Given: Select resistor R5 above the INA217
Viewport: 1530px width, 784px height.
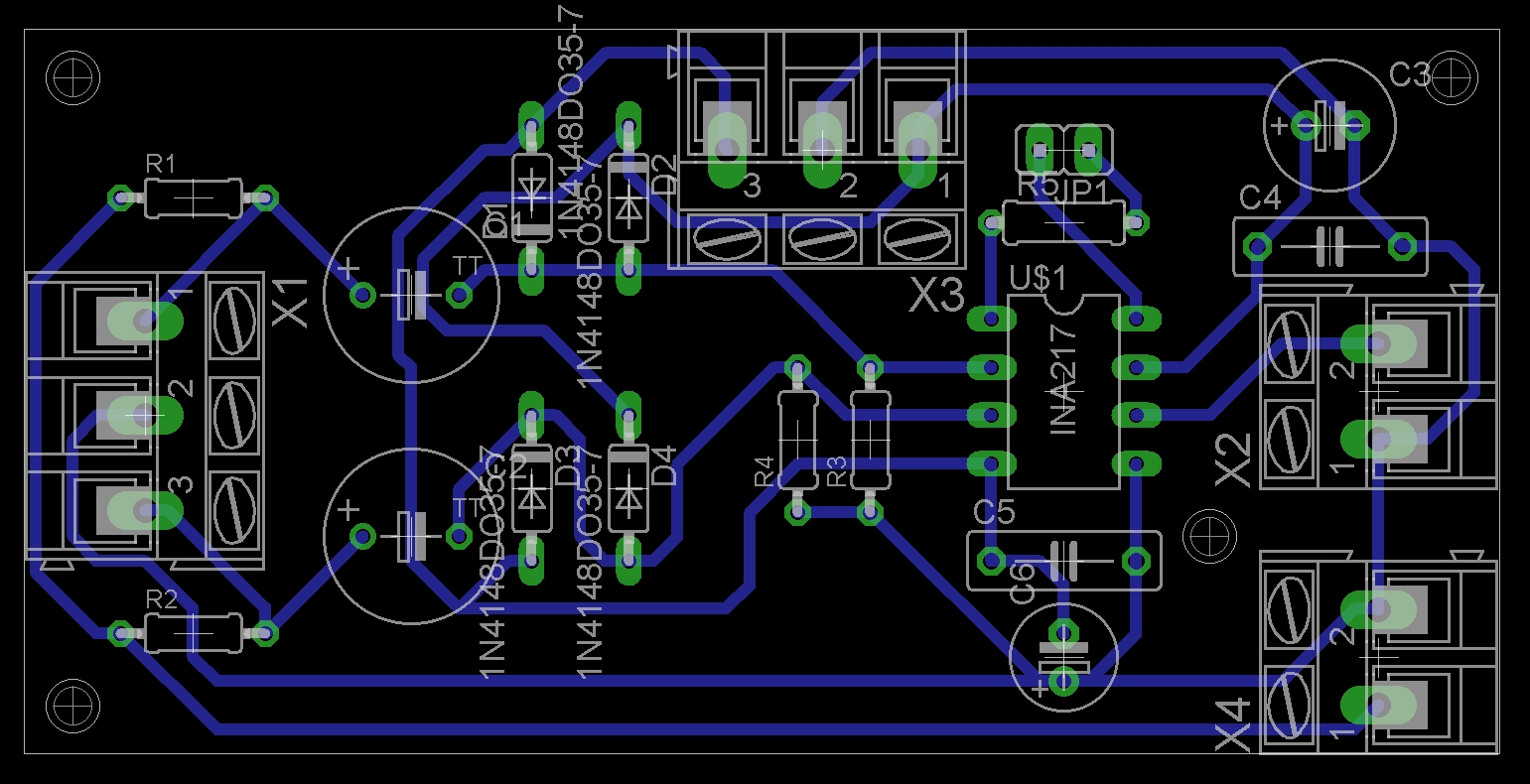Looking at the screenshot, I should [x=1062, y=220].
